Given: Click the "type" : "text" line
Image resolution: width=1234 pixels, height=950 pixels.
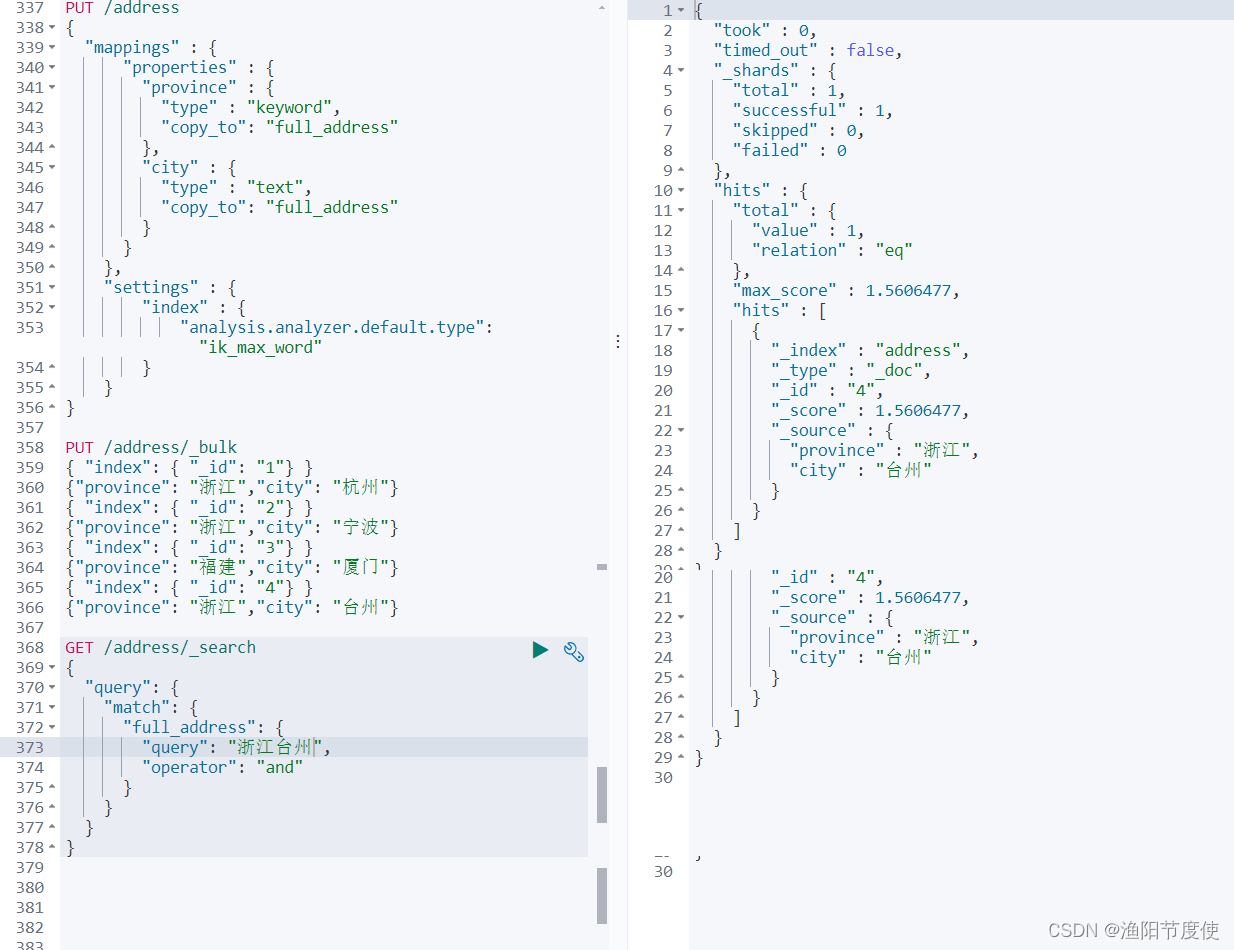Looking at the screenshot, I should [237, 188].
